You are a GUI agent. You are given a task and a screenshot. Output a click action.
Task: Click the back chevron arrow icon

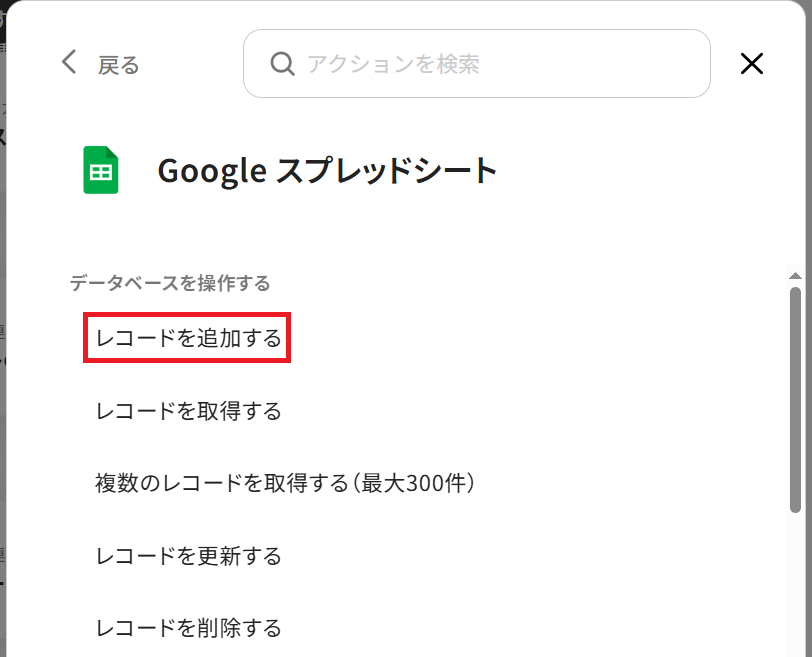point(69,62)
